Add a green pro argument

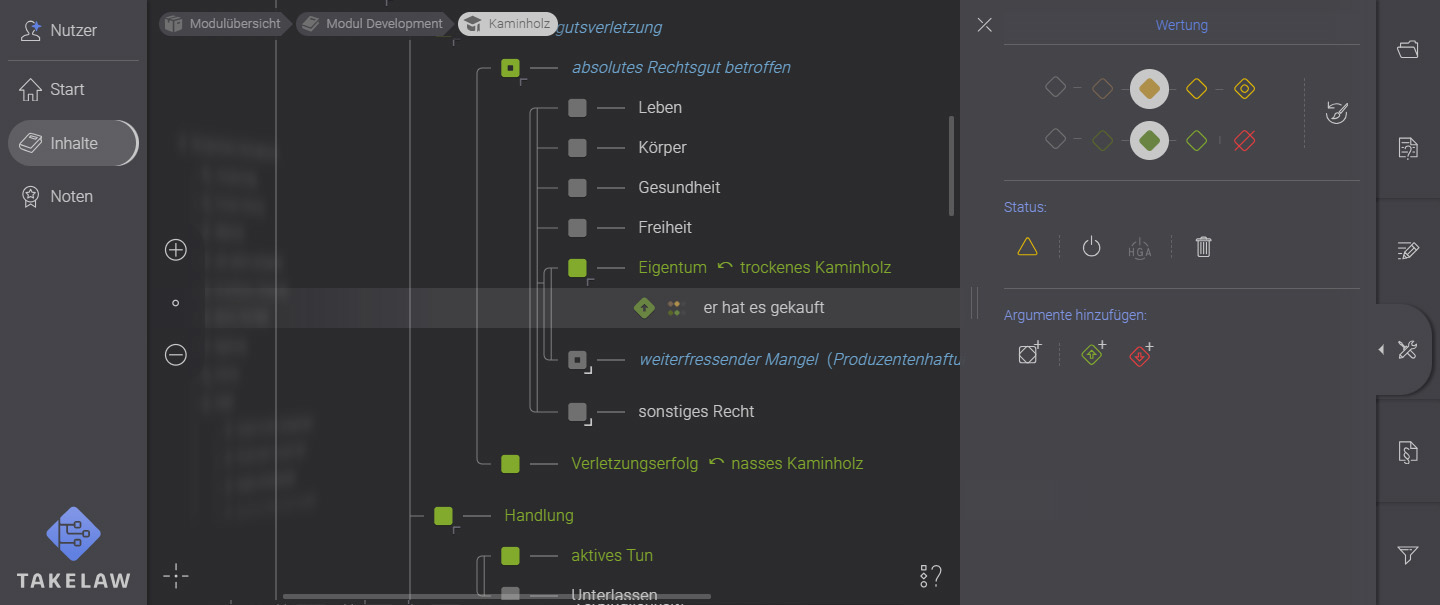click(x=1092, y=353)
